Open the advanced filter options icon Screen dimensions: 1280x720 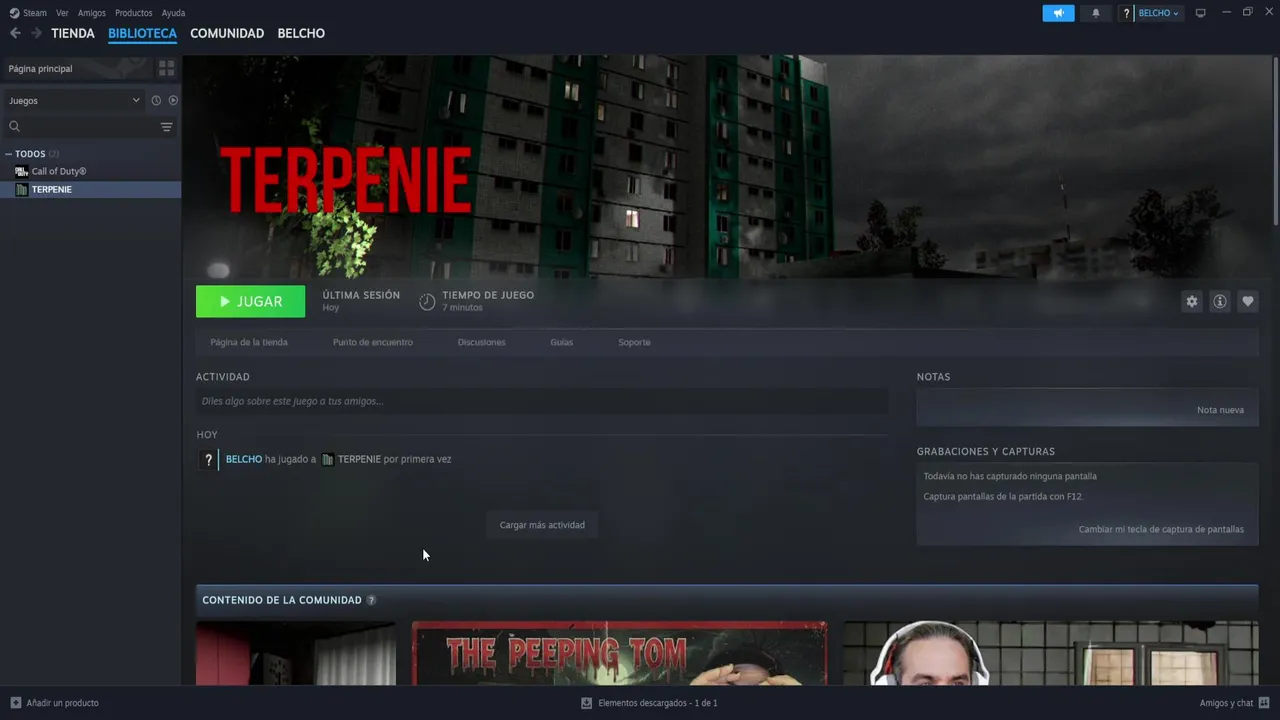click(x=167, y=127)
